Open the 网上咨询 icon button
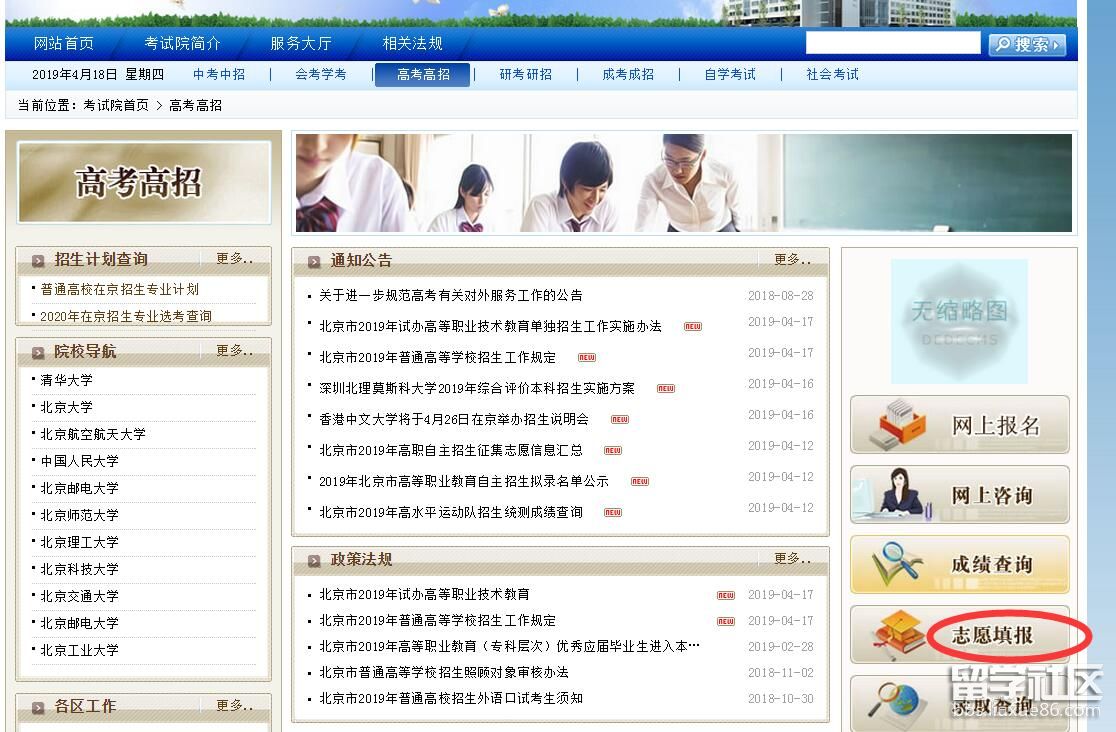This screenshot has width=1116, height=732. coord(959,495)
